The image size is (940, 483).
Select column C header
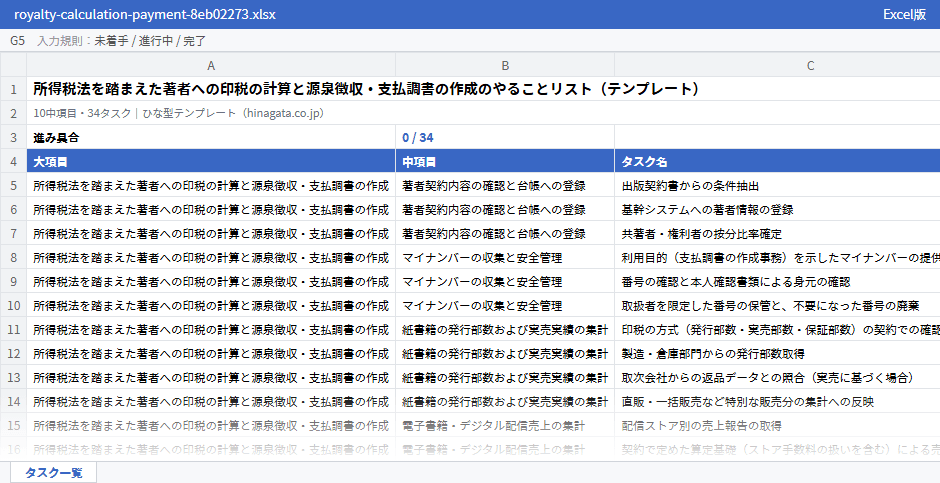(777, 65)
